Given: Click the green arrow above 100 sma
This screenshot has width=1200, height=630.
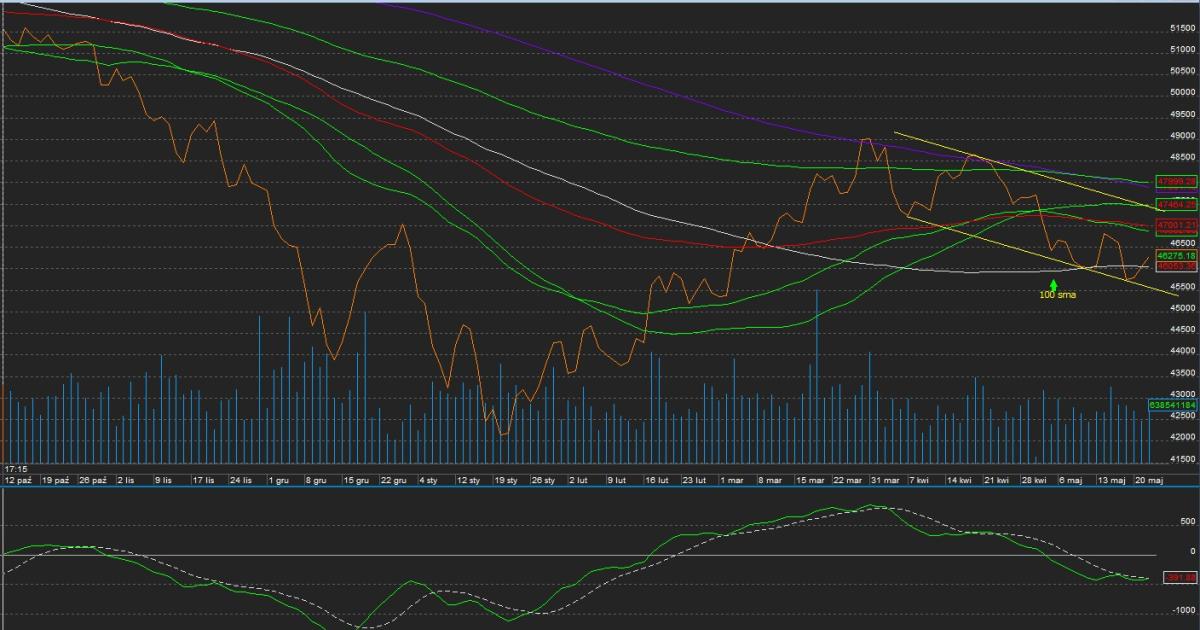Looking at the screenshot, I should [1053, 285].
